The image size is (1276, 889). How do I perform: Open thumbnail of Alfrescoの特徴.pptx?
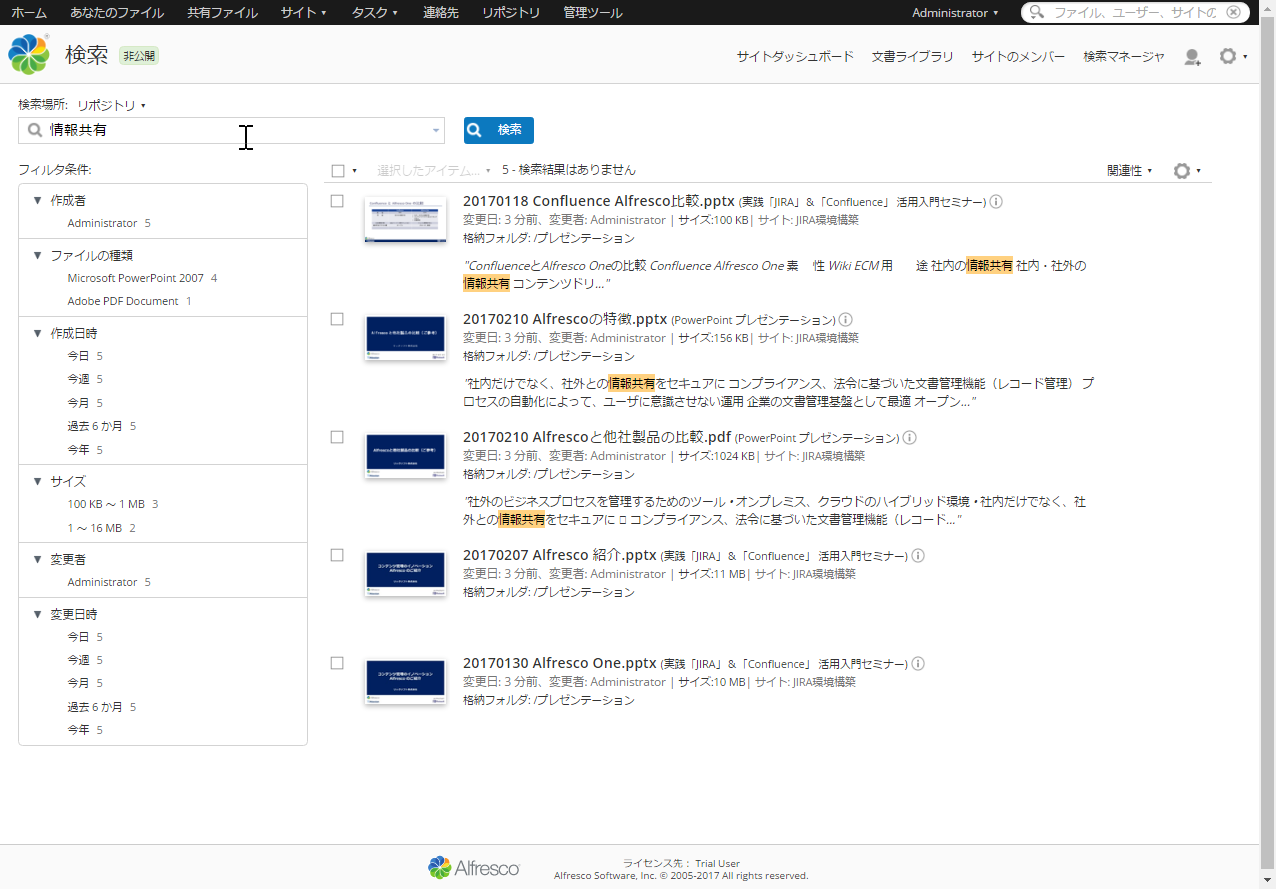point(405,338)
